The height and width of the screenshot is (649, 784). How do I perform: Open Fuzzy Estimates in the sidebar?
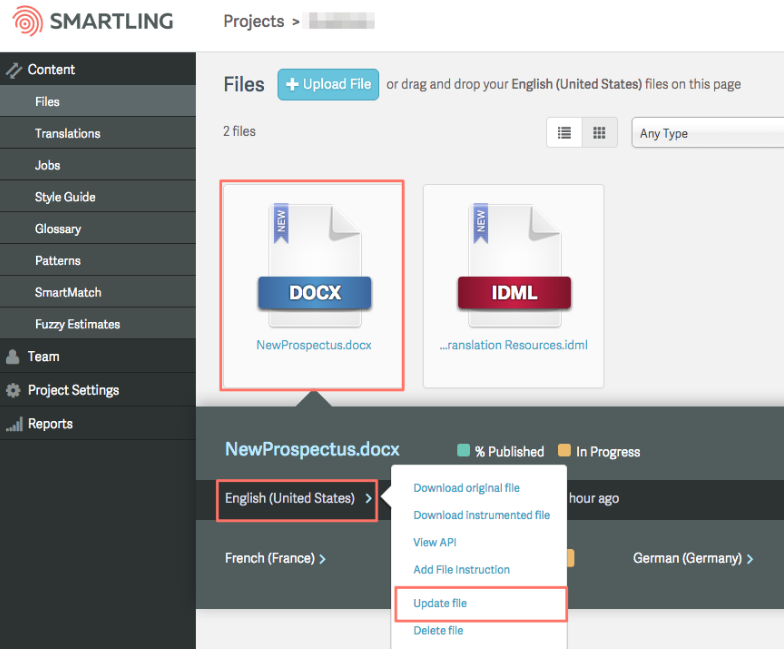coord(98,324)
